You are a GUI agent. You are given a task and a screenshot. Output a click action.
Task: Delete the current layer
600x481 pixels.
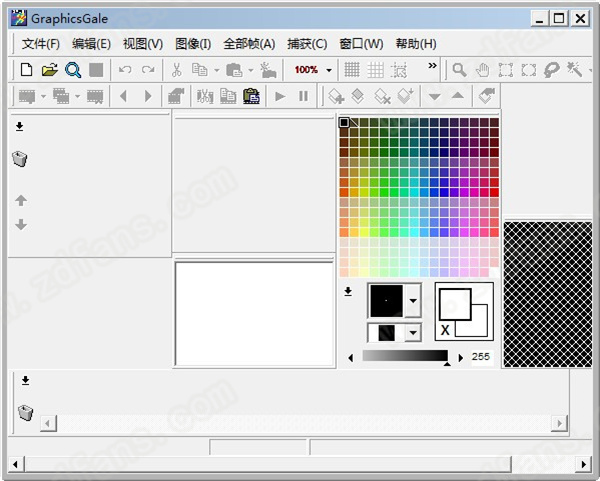[382, 96]
